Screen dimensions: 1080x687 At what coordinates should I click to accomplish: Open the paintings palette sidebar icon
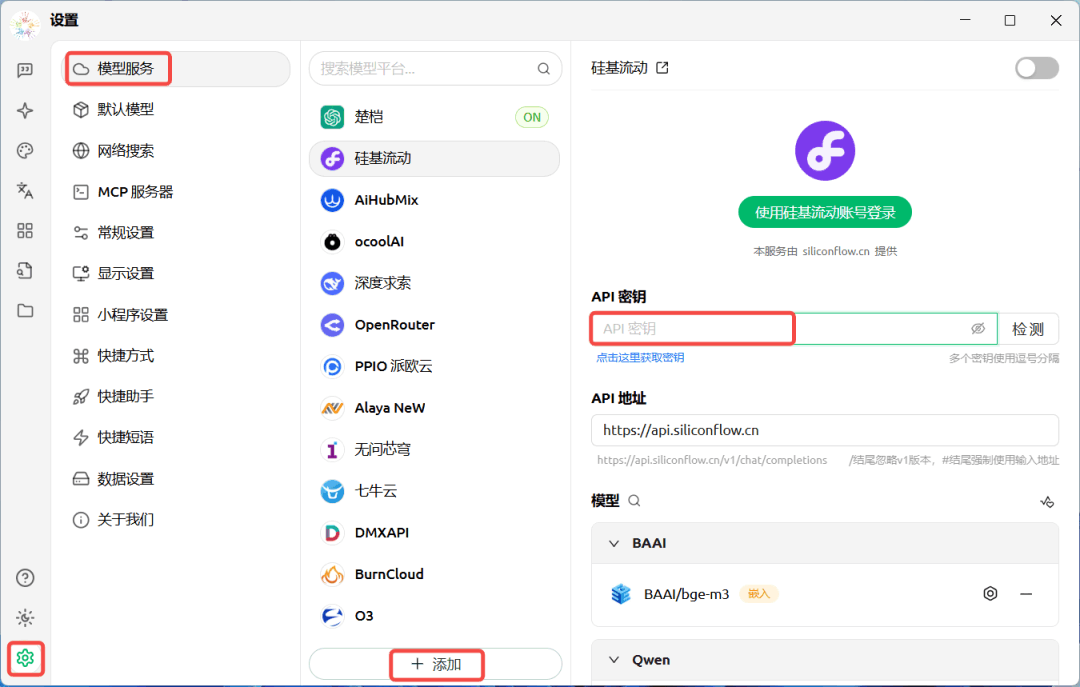coord(25,150)
